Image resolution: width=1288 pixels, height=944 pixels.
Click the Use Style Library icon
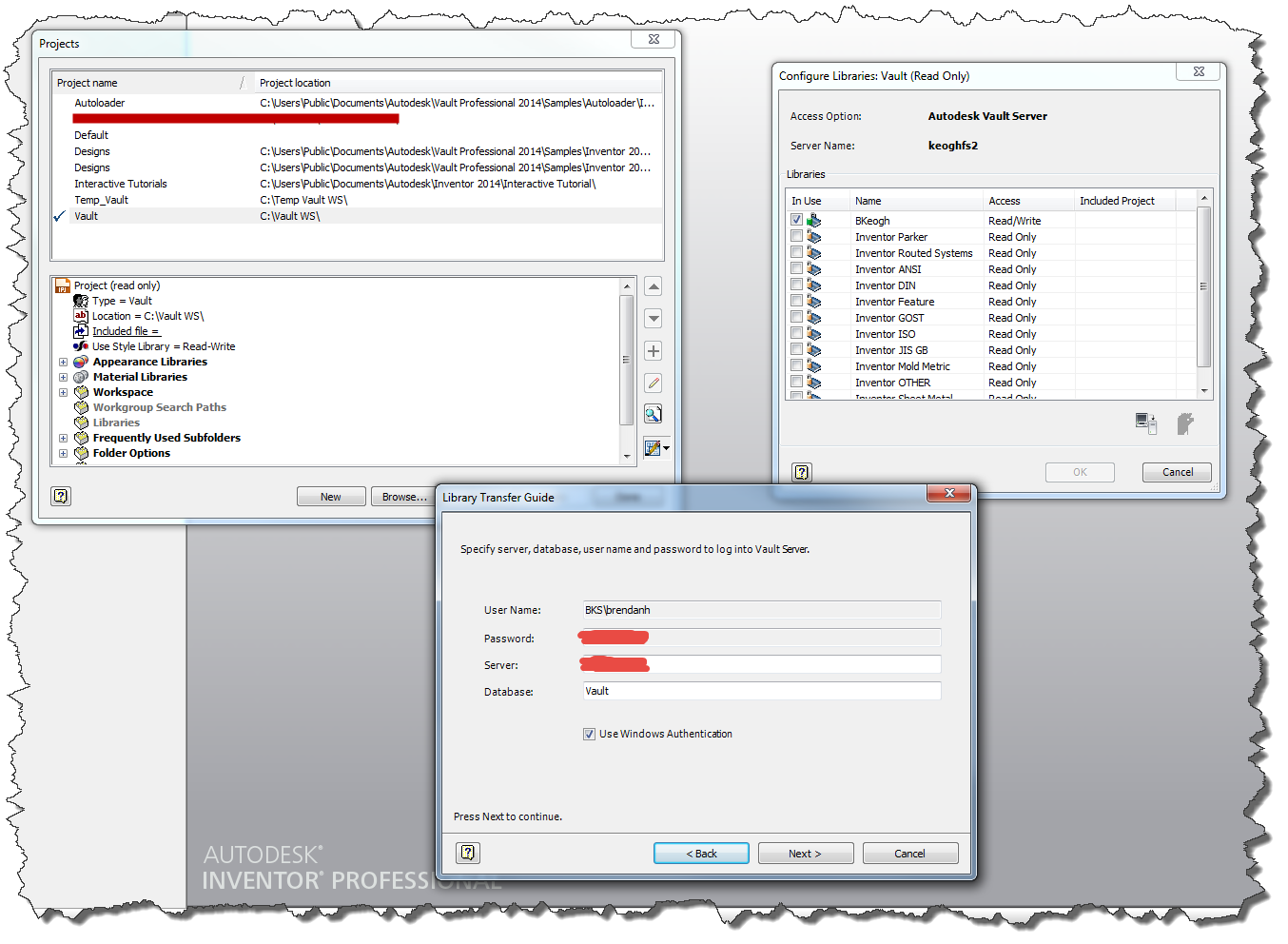(x=81, y=346)
